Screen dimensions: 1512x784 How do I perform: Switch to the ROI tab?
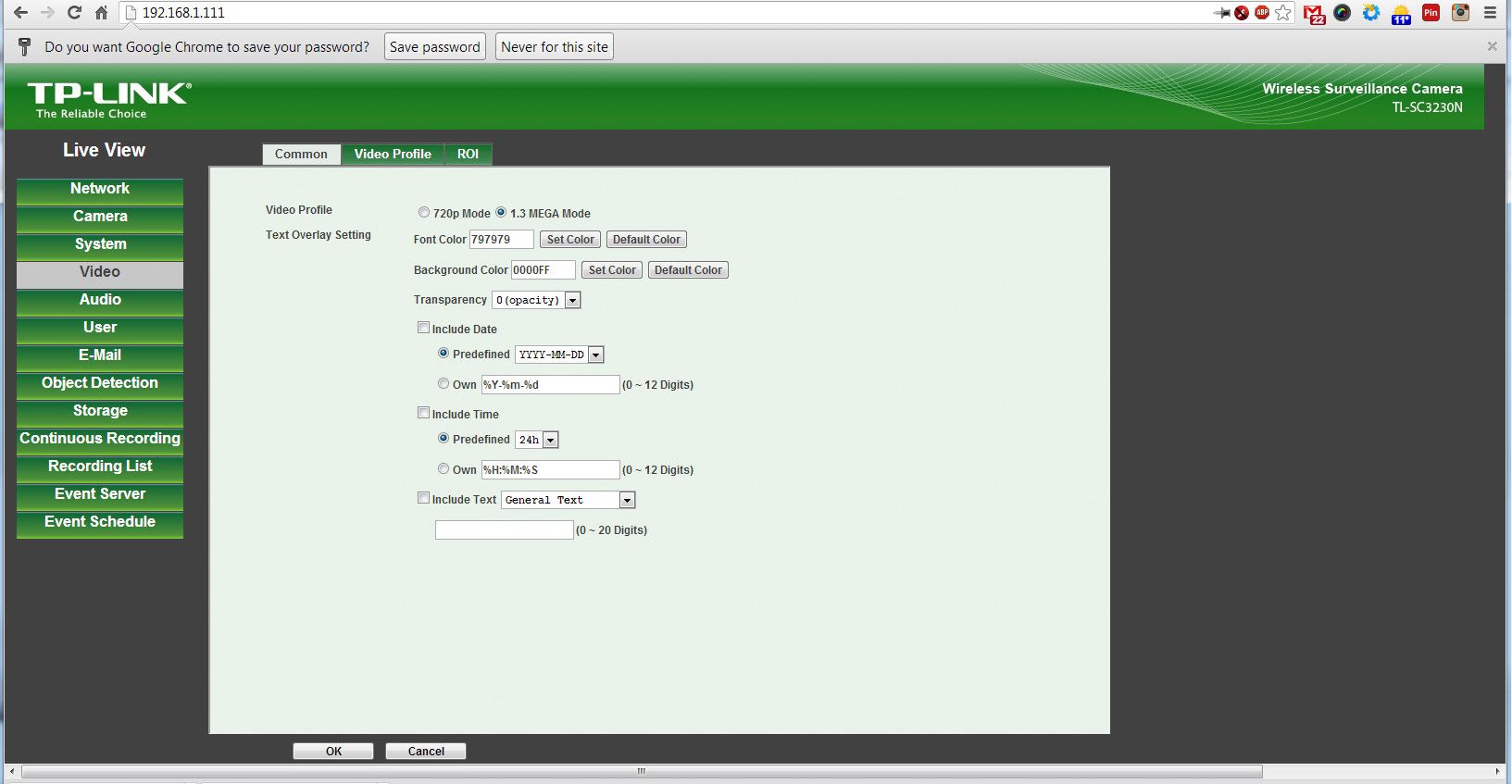point(468,154)
